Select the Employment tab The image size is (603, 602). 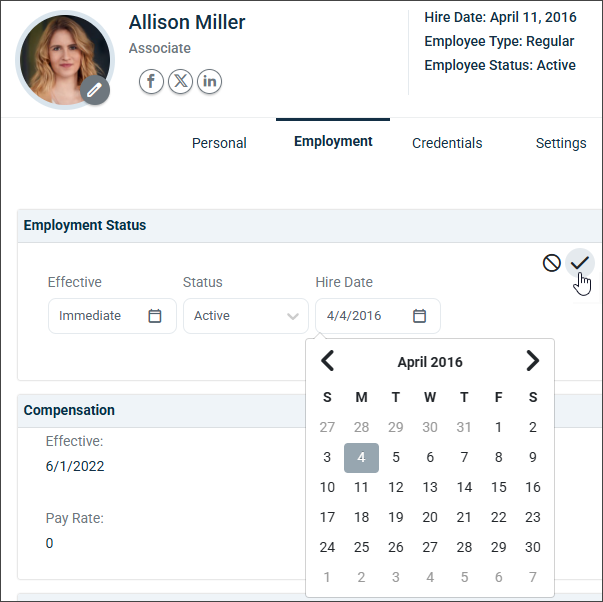pos(333,141)
